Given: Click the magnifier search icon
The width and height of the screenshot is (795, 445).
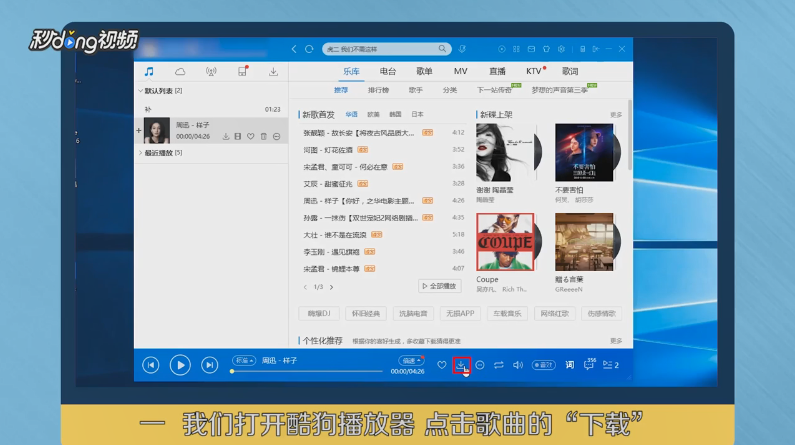Looking at the screenshot, I should (x=442, y=49).
